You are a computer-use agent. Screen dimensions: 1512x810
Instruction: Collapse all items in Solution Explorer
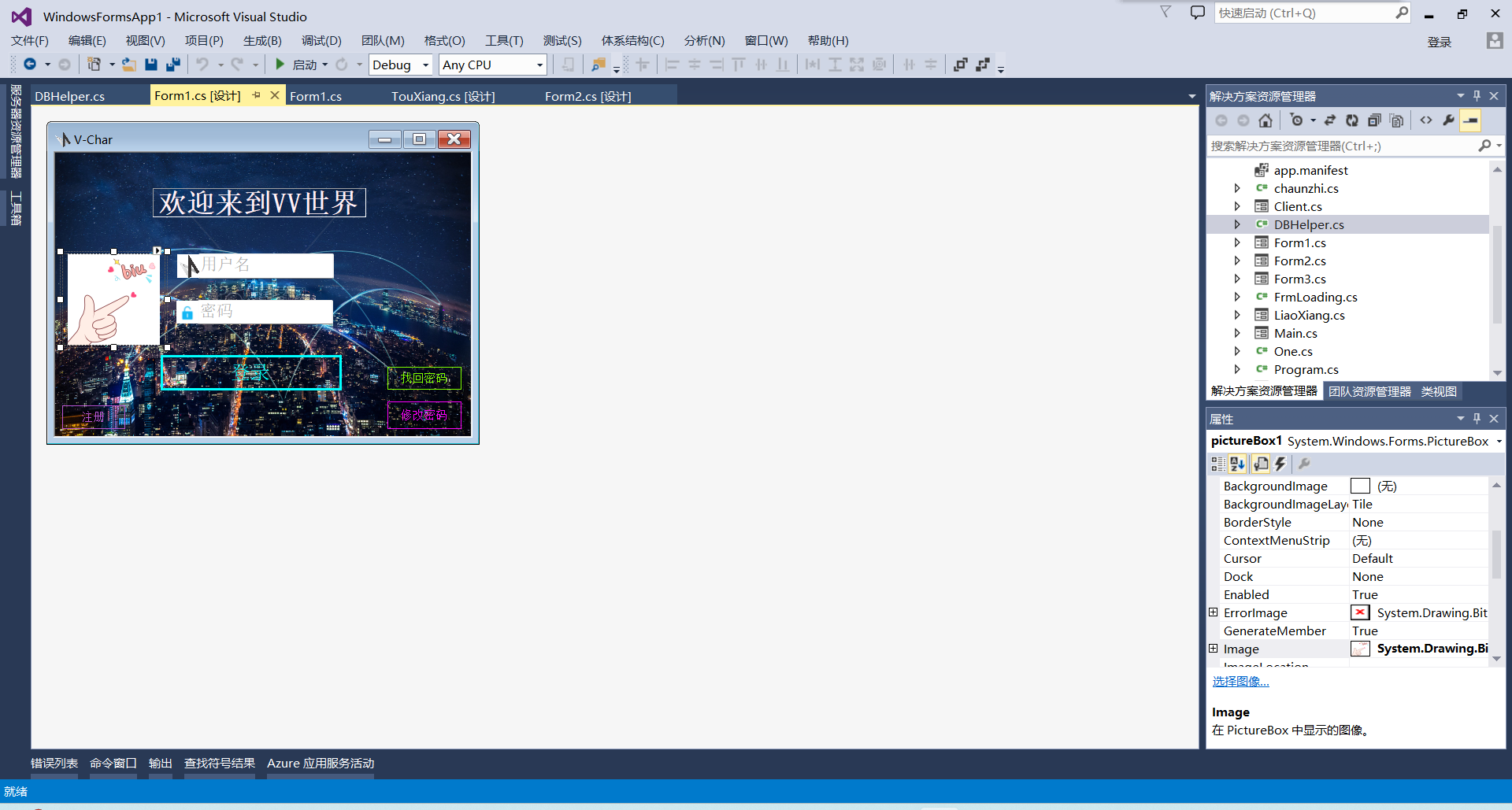tap(1376, 120)
